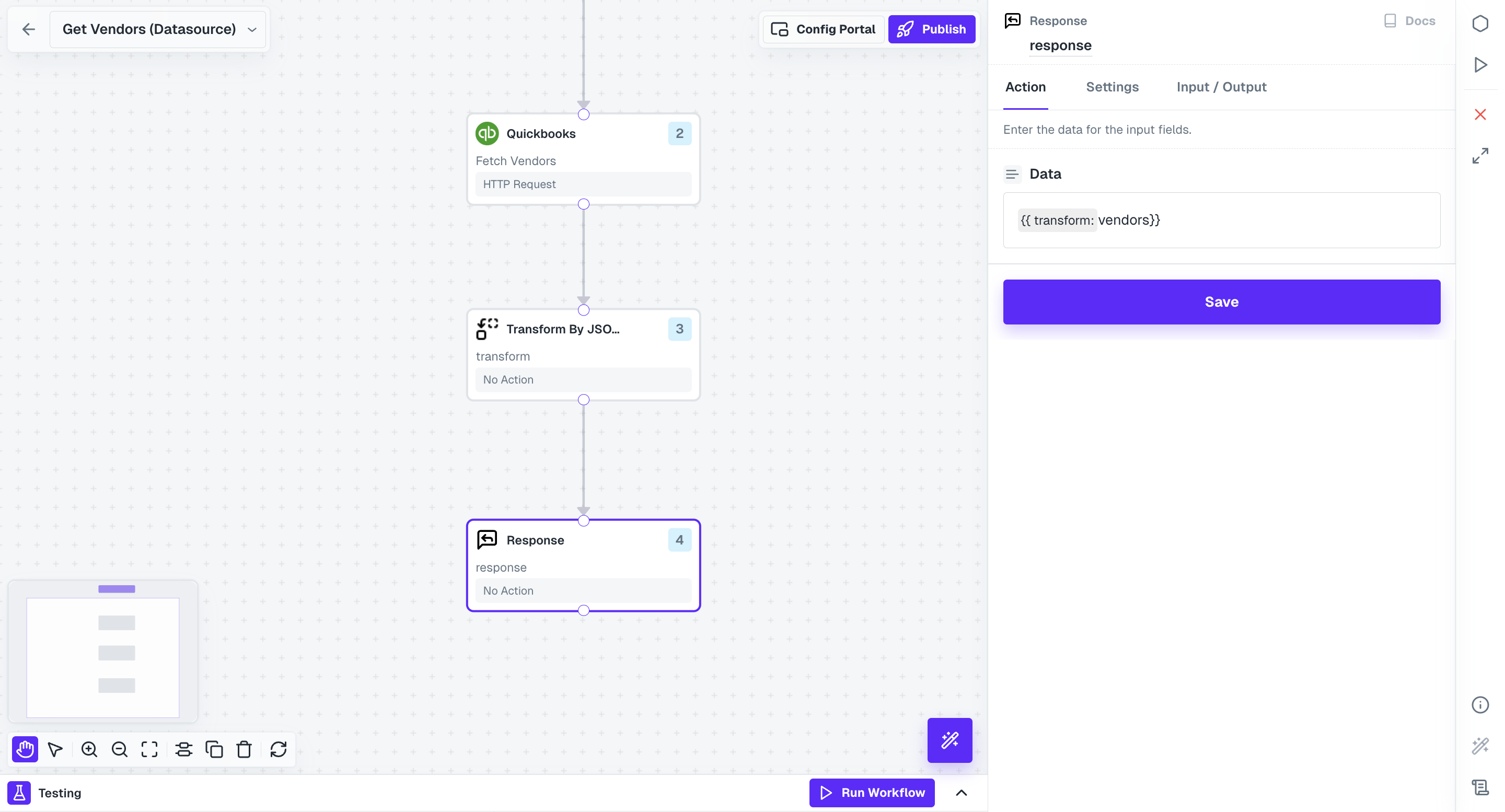Image resolution: width=1505 pixels, height=812 pixels.
Task: Click the Save button
Action: [x=1221, y=301]
